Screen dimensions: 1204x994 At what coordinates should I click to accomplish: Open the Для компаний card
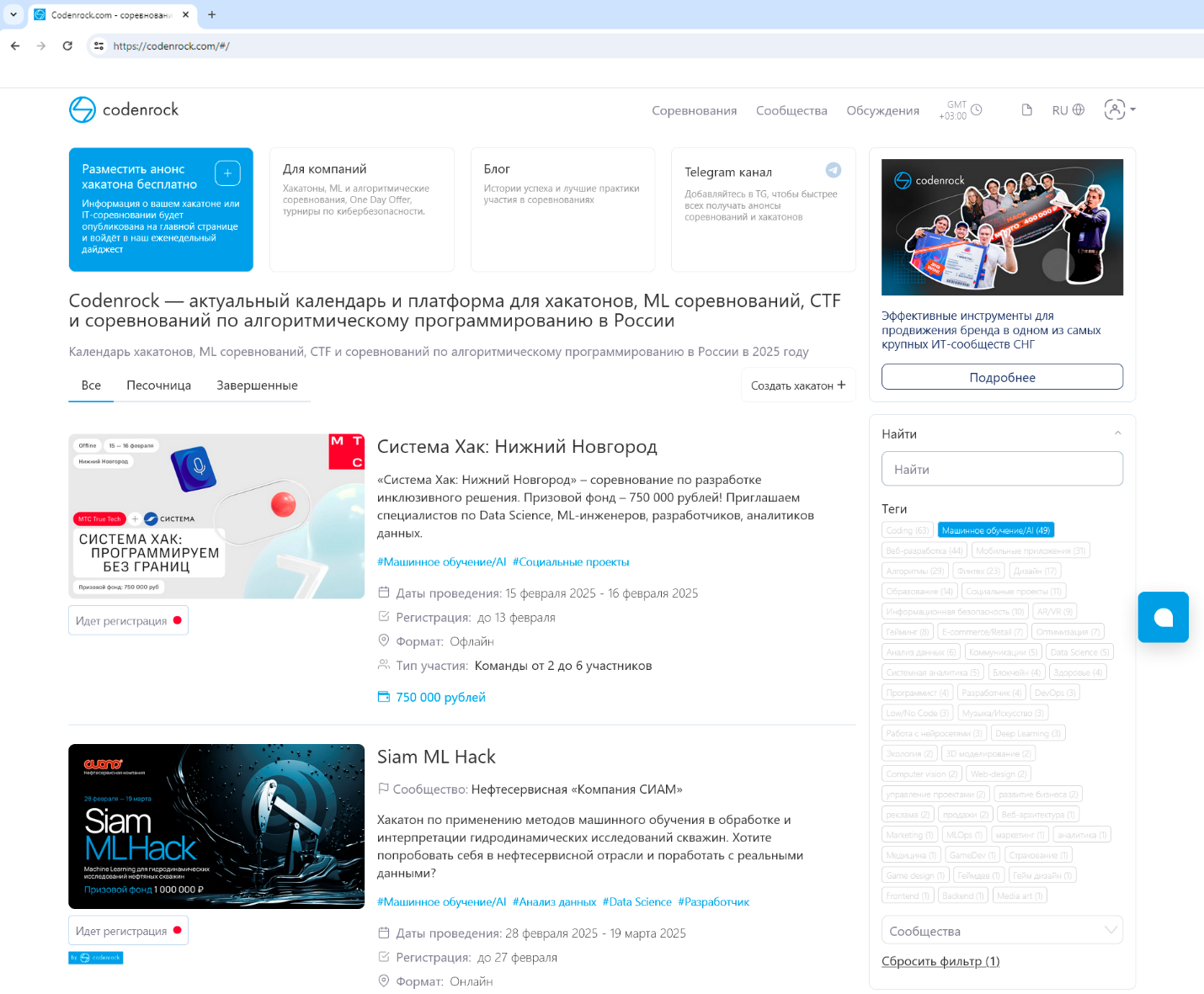pyautogui.click(x=362, y=210)
